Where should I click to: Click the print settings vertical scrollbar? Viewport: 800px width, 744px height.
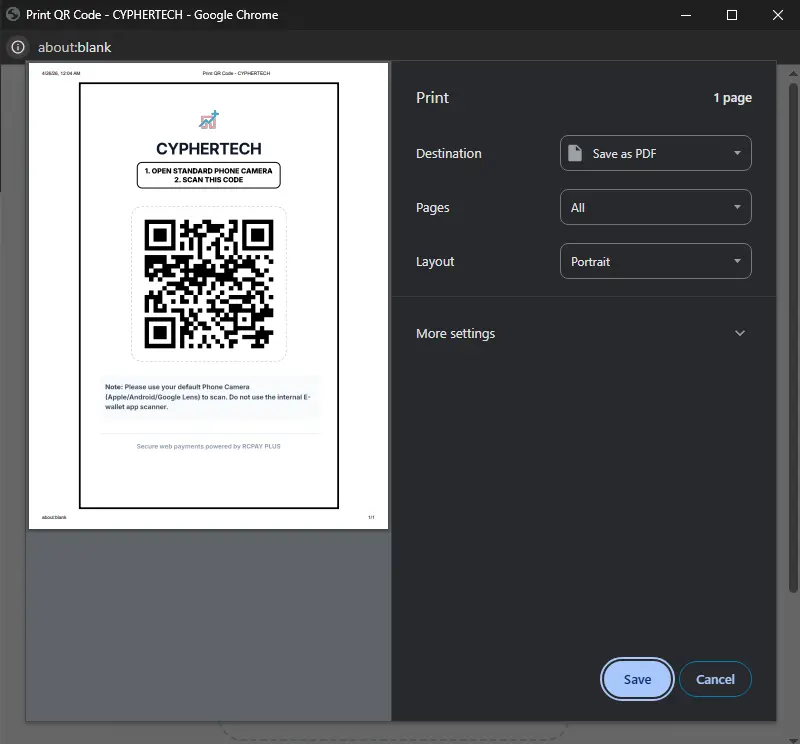793,337
